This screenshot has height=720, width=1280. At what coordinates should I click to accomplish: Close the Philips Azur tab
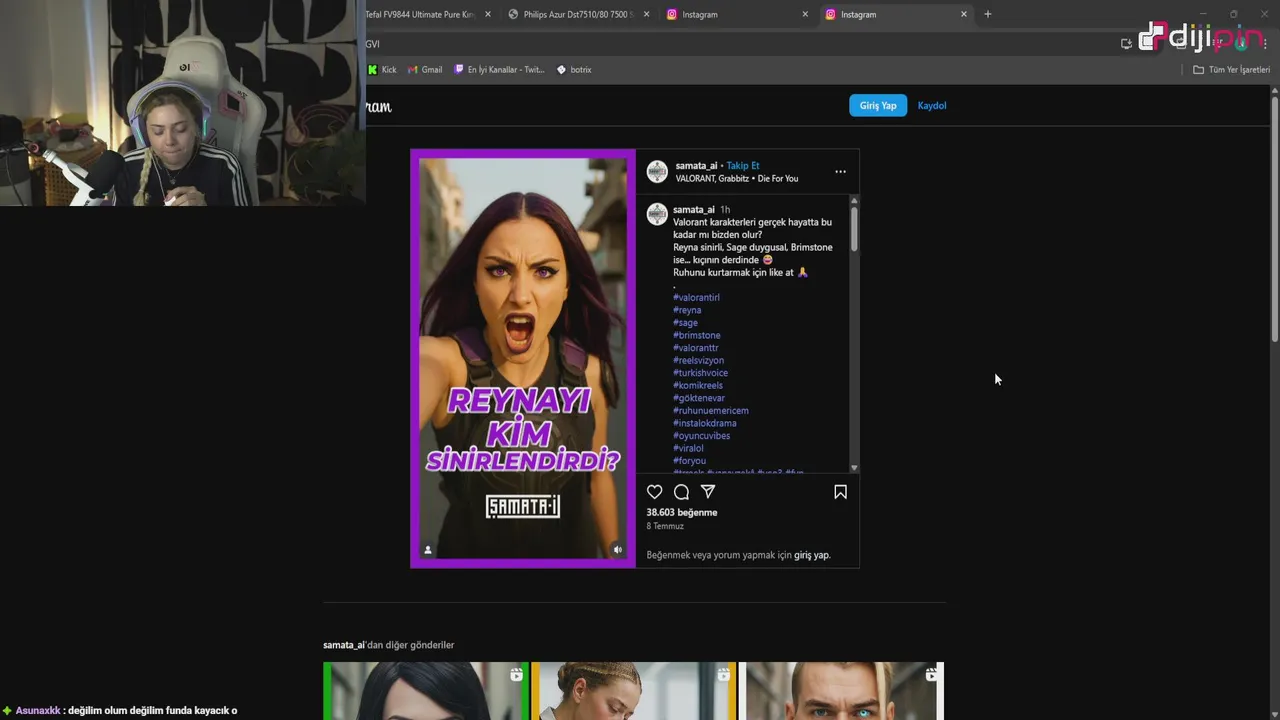point(646,14)
